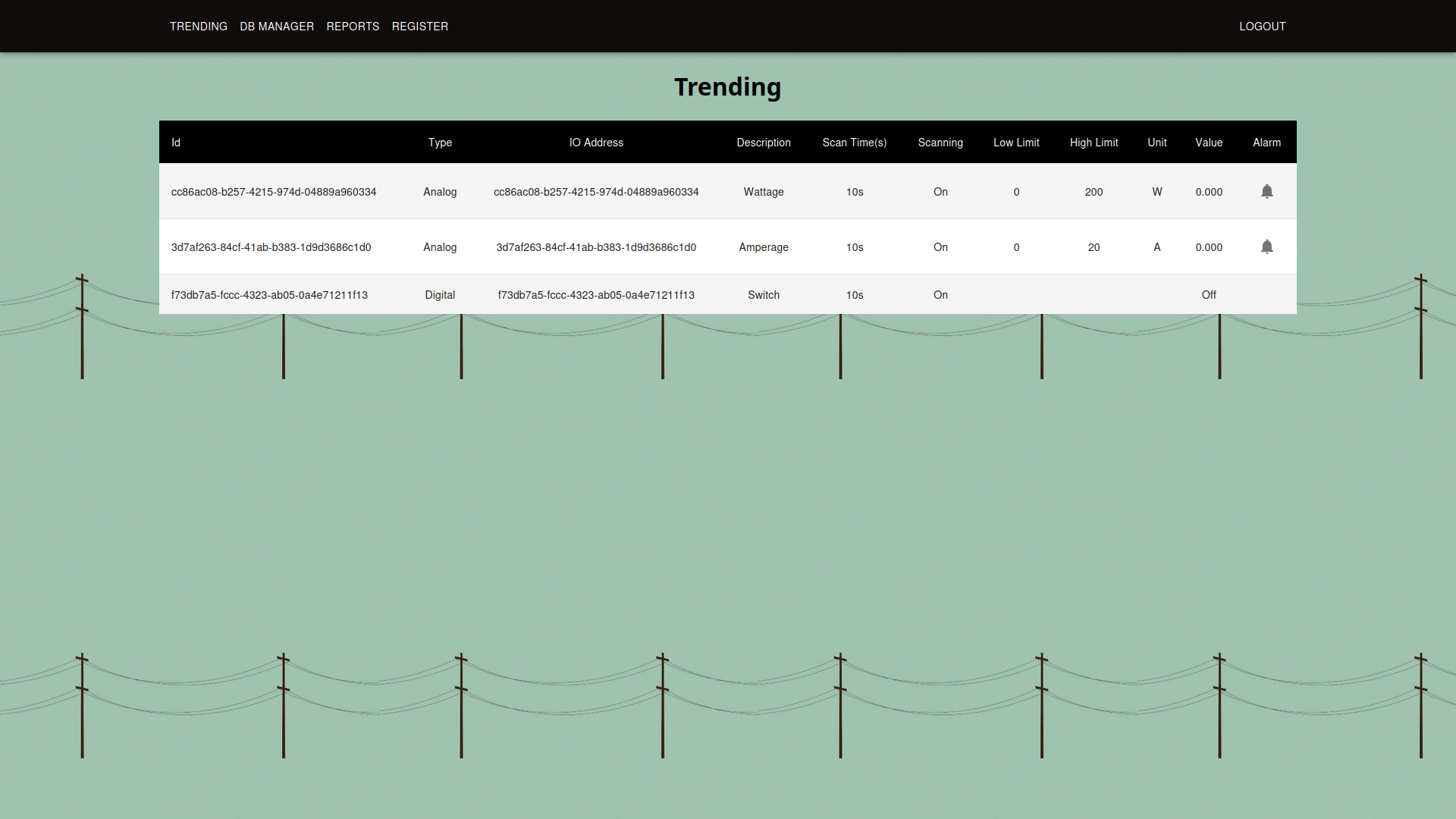
Task: Log out using the Logout link
Action: coord(1263,27)
